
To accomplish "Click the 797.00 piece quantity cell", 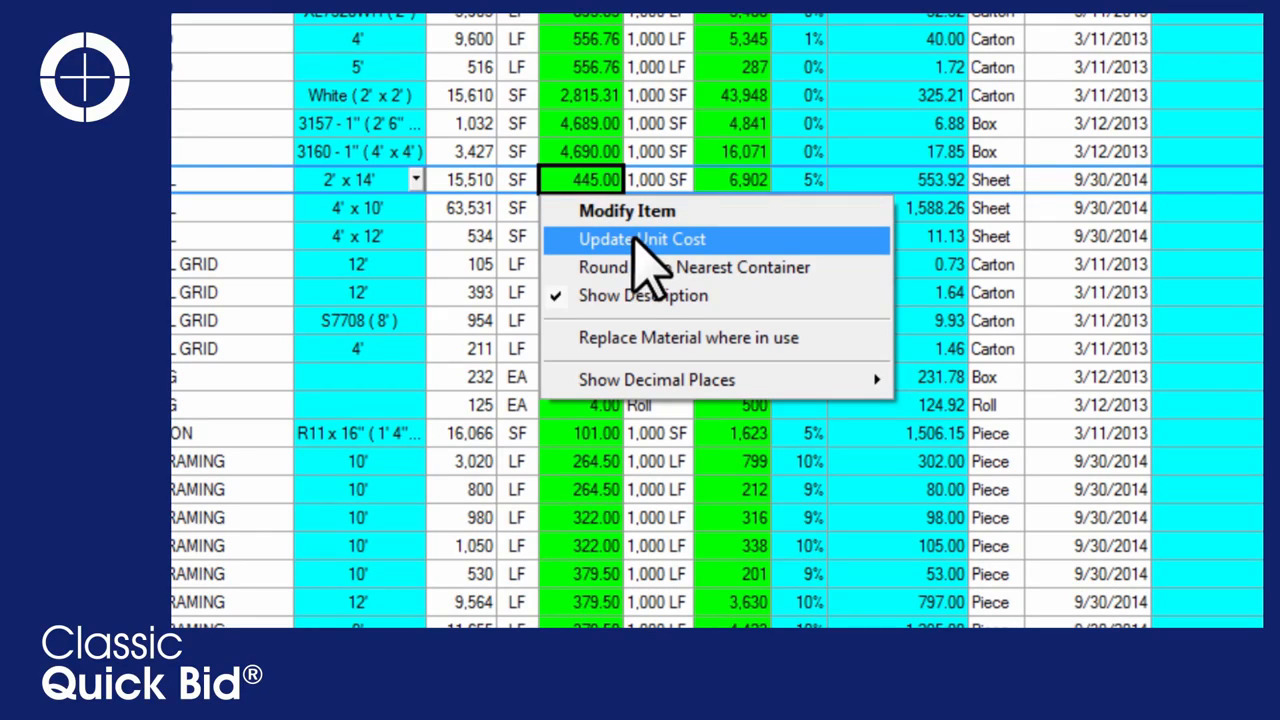I will 898,602.
